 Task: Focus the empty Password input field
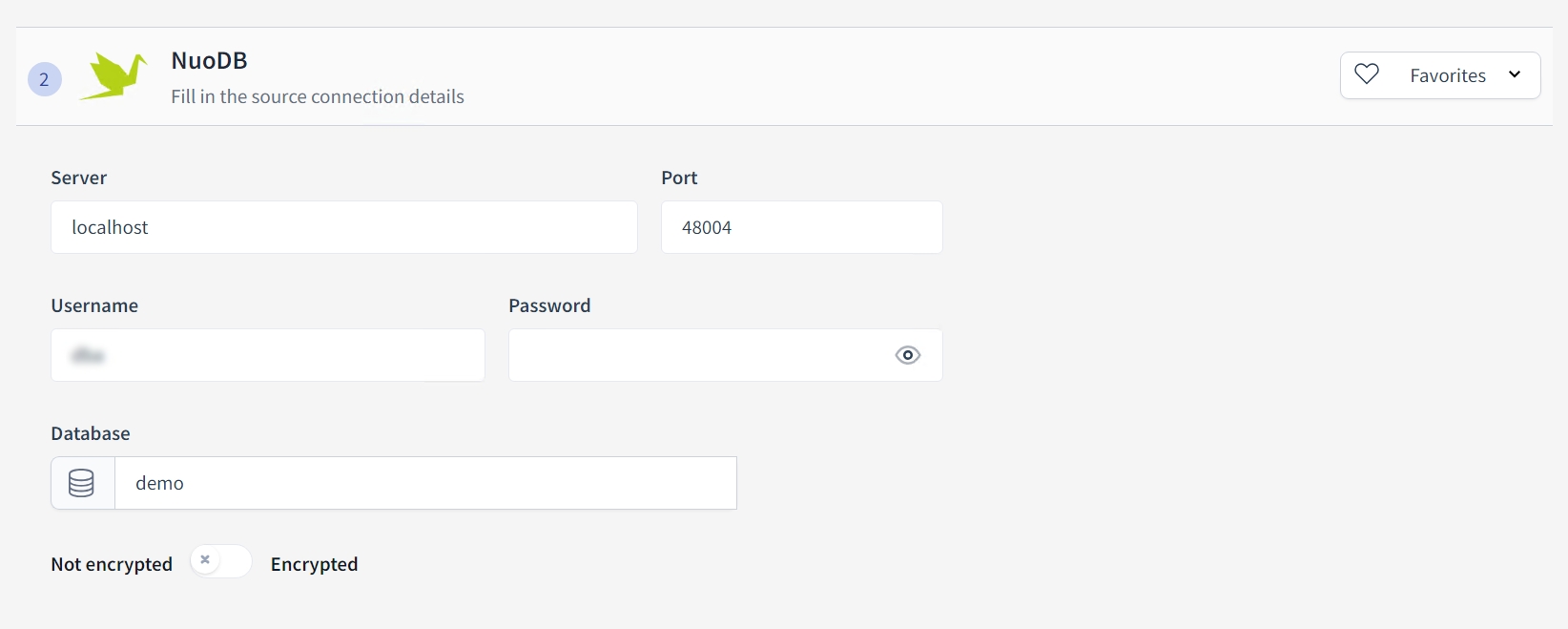coord(696,355)
